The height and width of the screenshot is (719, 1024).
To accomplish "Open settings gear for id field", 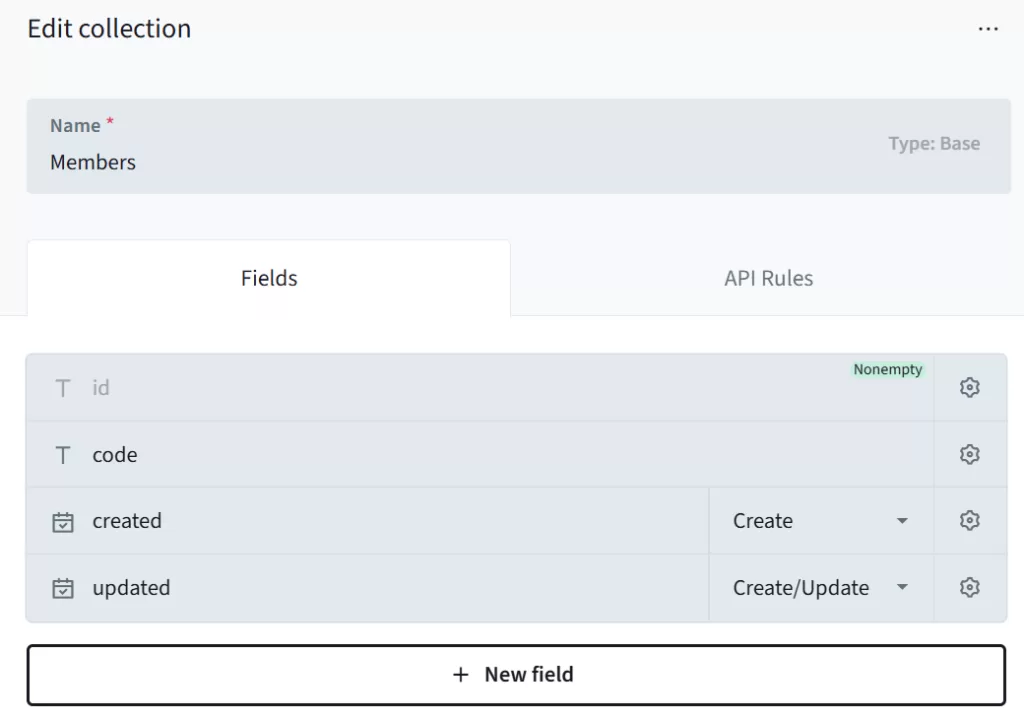I will (969, 388).
